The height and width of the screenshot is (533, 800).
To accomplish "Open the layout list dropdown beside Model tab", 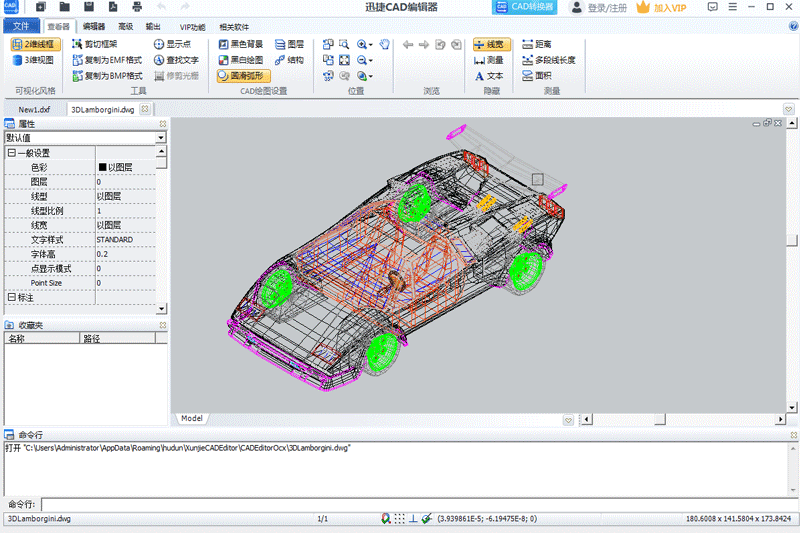I will 568,420.
